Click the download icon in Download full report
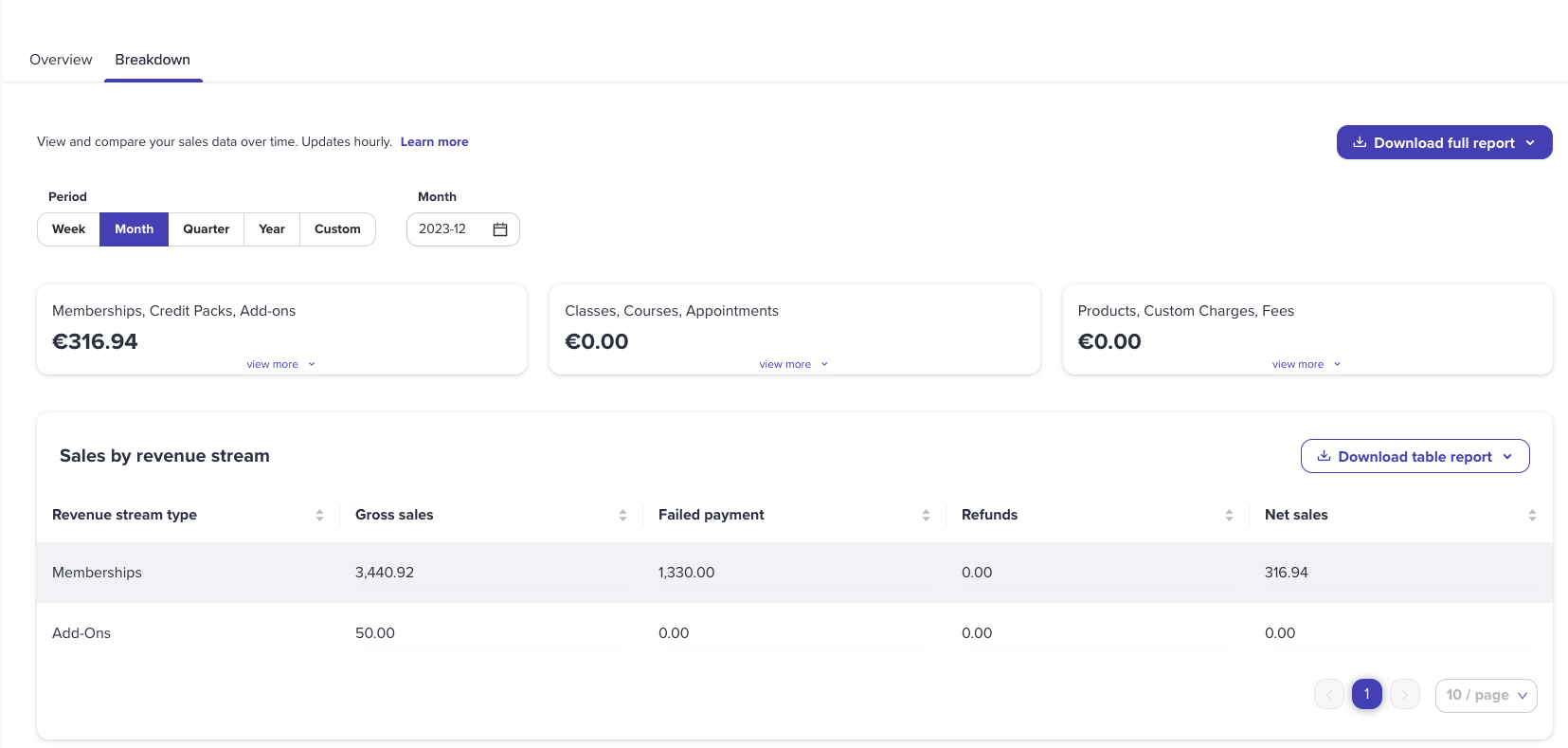Screen dimensions: 1568x748 click(1360, 142)
